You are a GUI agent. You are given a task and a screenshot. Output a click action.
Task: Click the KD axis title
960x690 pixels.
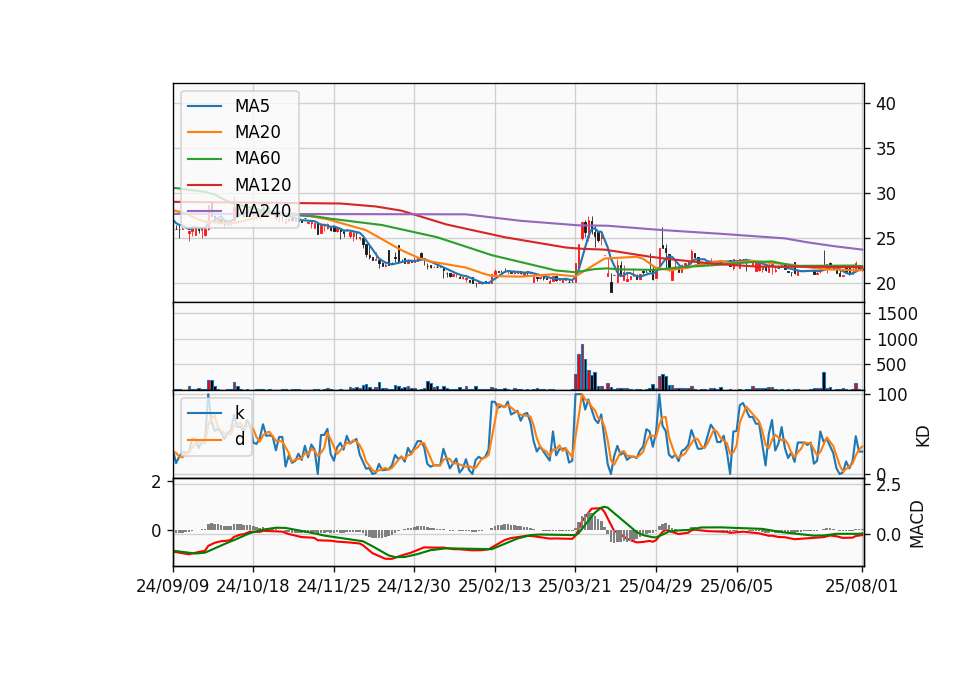[923, 437]
